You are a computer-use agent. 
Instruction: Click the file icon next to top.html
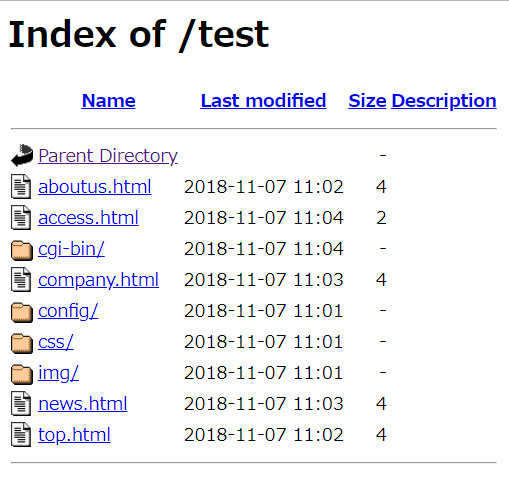pyautogui.click(x=21, y=435)
